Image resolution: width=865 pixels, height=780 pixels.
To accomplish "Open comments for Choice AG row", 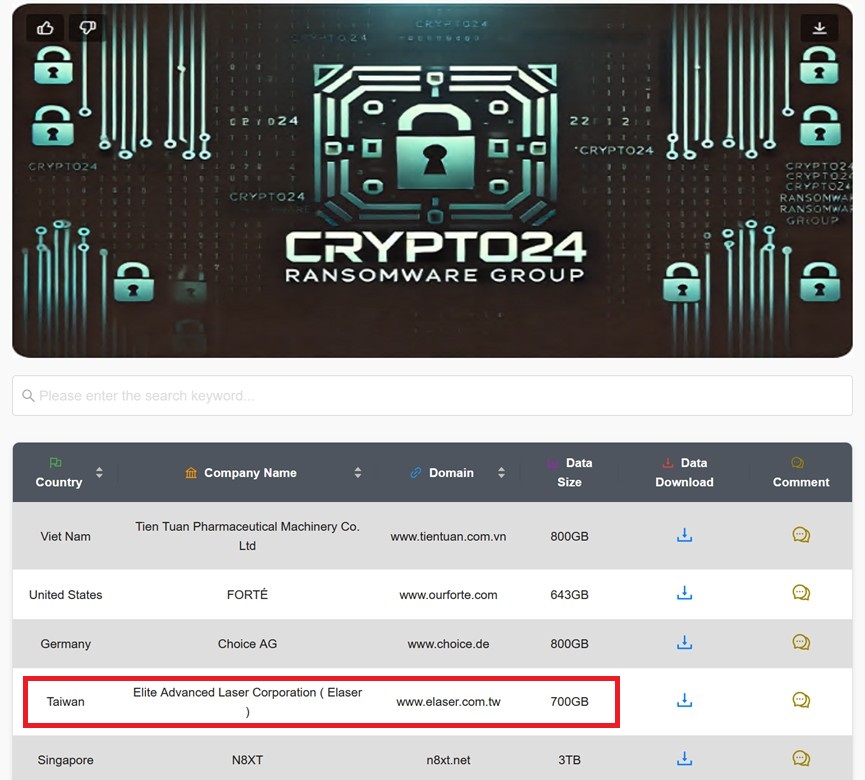I will [801, 642].
